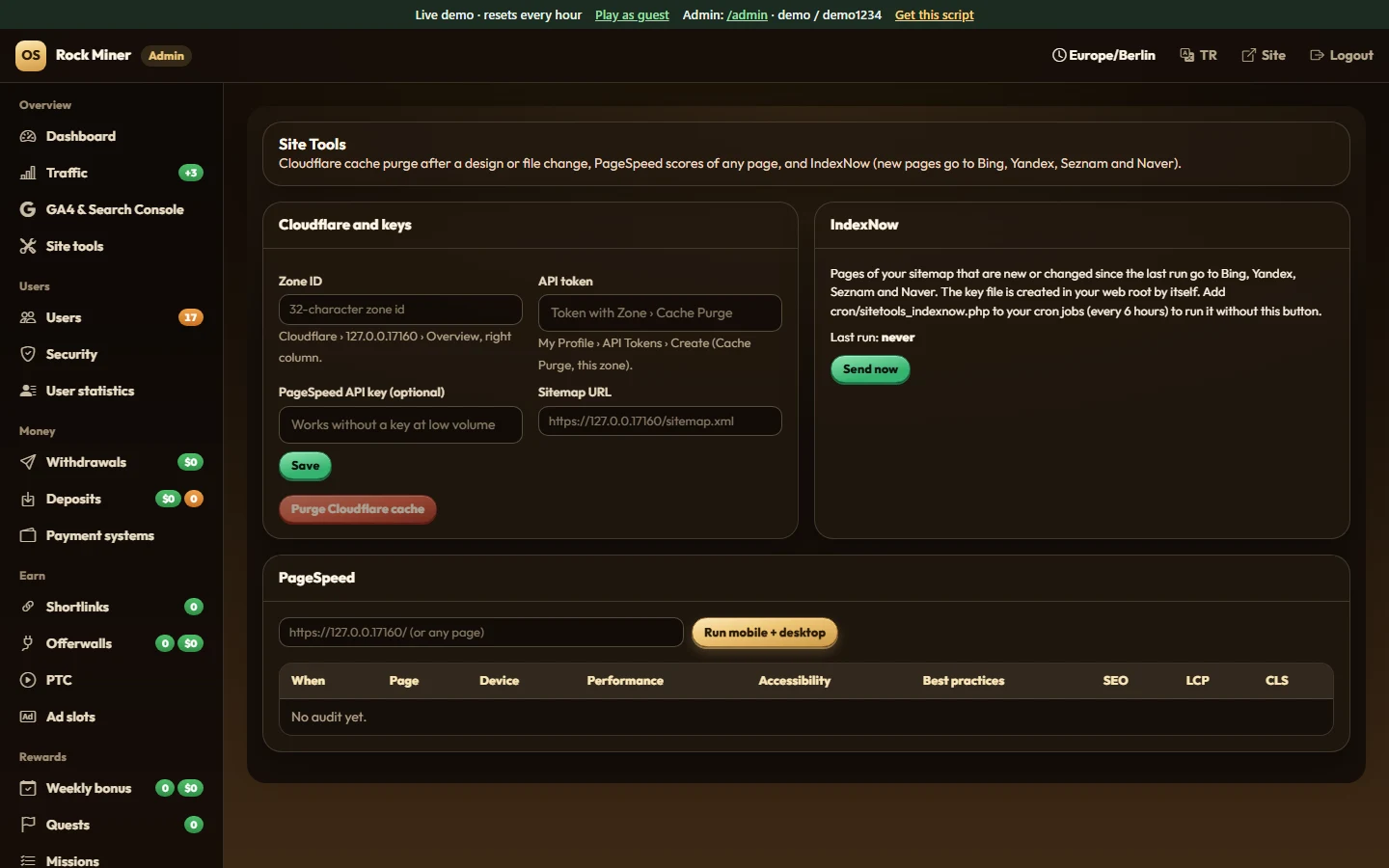The image size is (1389, 868).
Task: Click the Missions list icon
Action: click(28, 861)
